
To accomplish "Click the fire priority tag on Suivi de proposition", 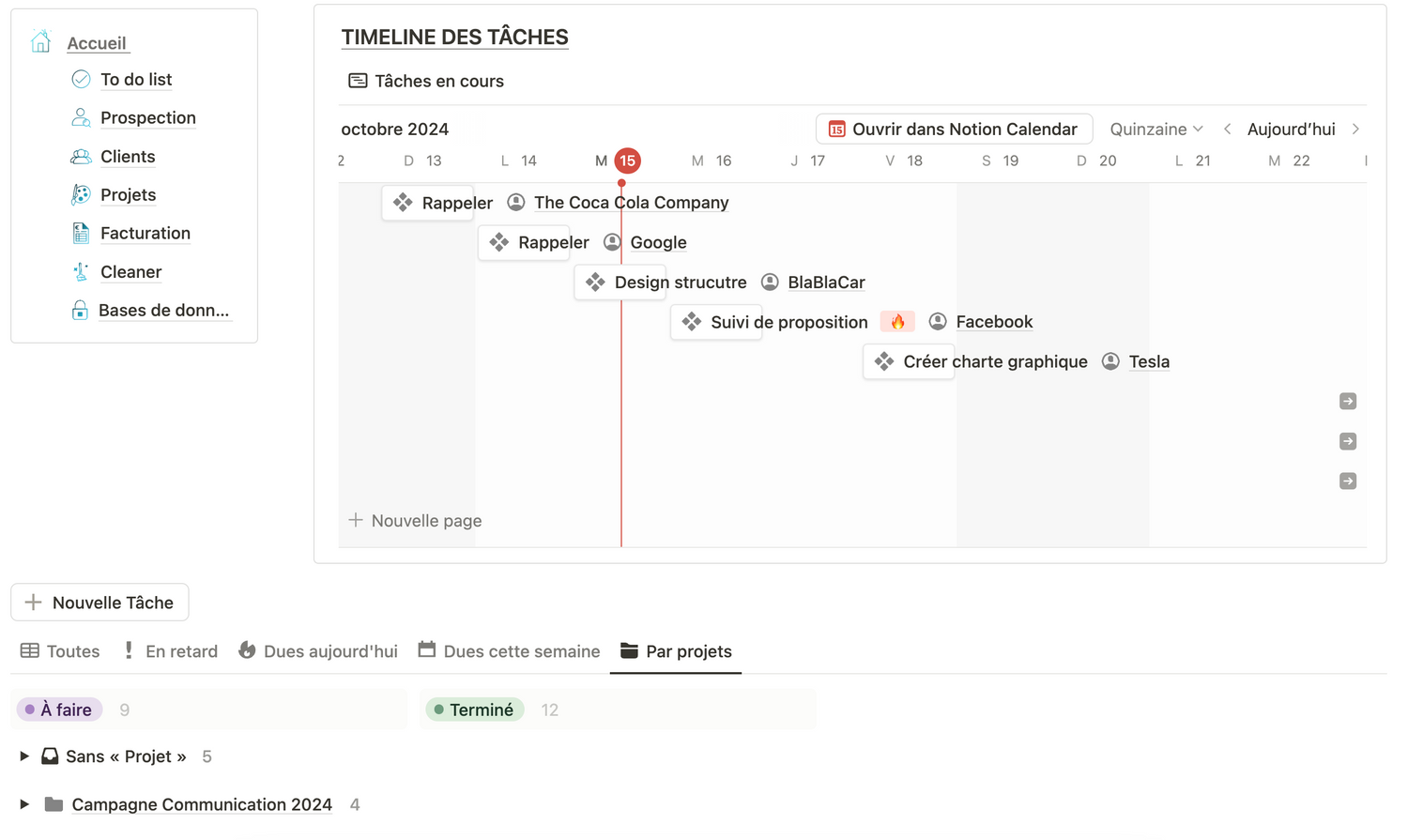I will [x=897, y=322].
